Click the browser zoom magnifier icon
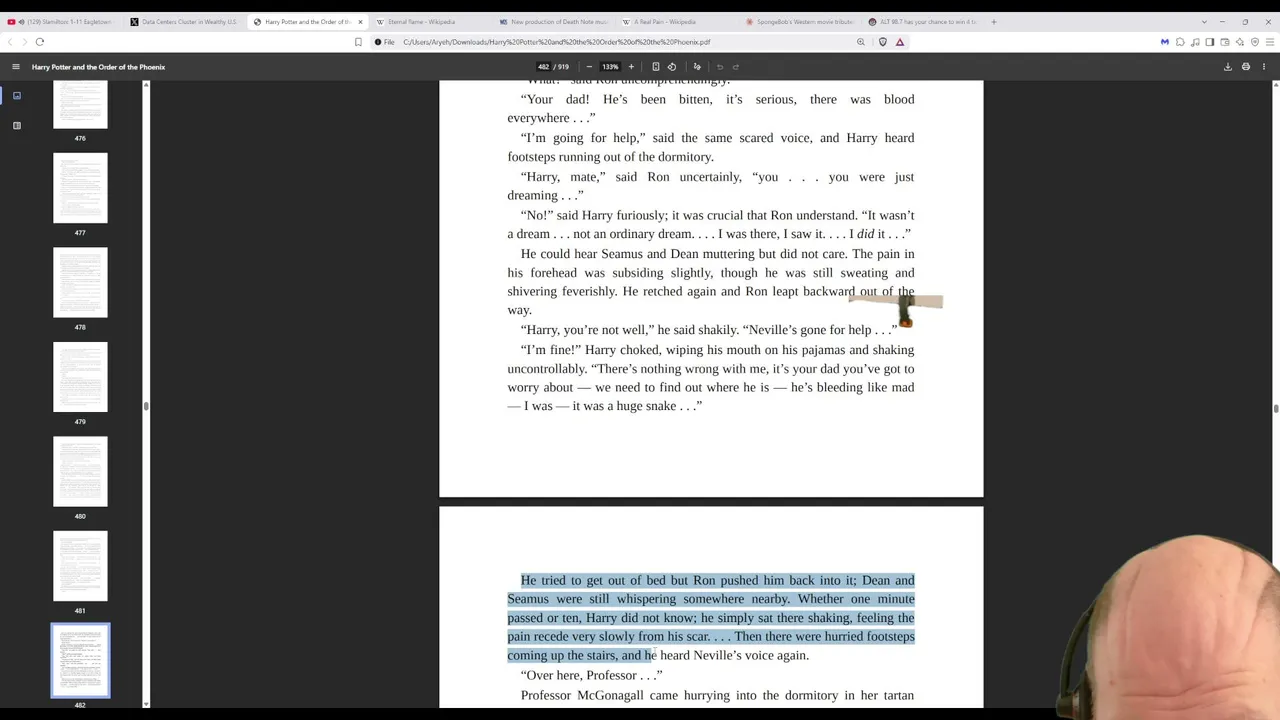Viewport: 1280px width, 720px height. coord(861,42)
